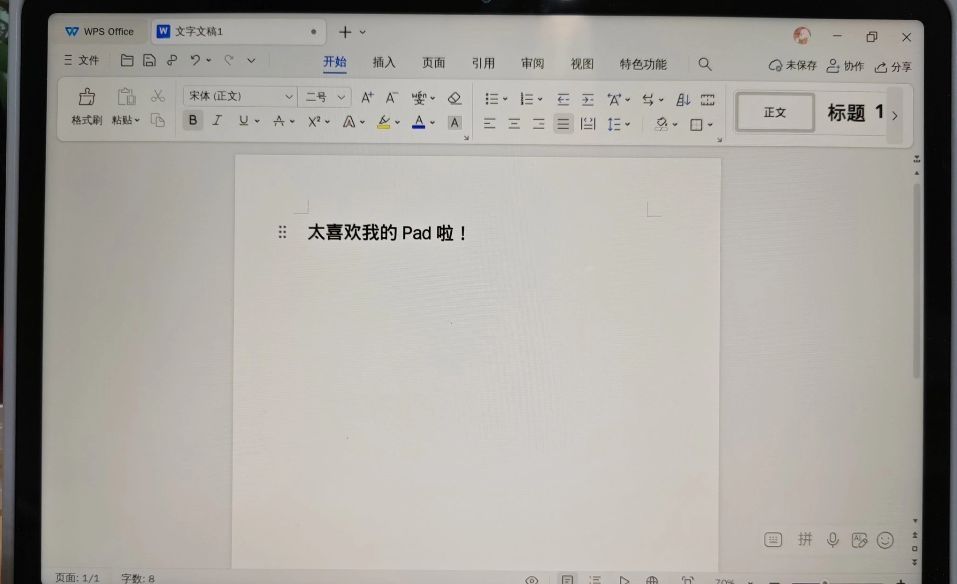This screenshot has width=957, height=584.
Task: Open the font name dropdown 宋体 (正文)
Action: click(240, 97)
